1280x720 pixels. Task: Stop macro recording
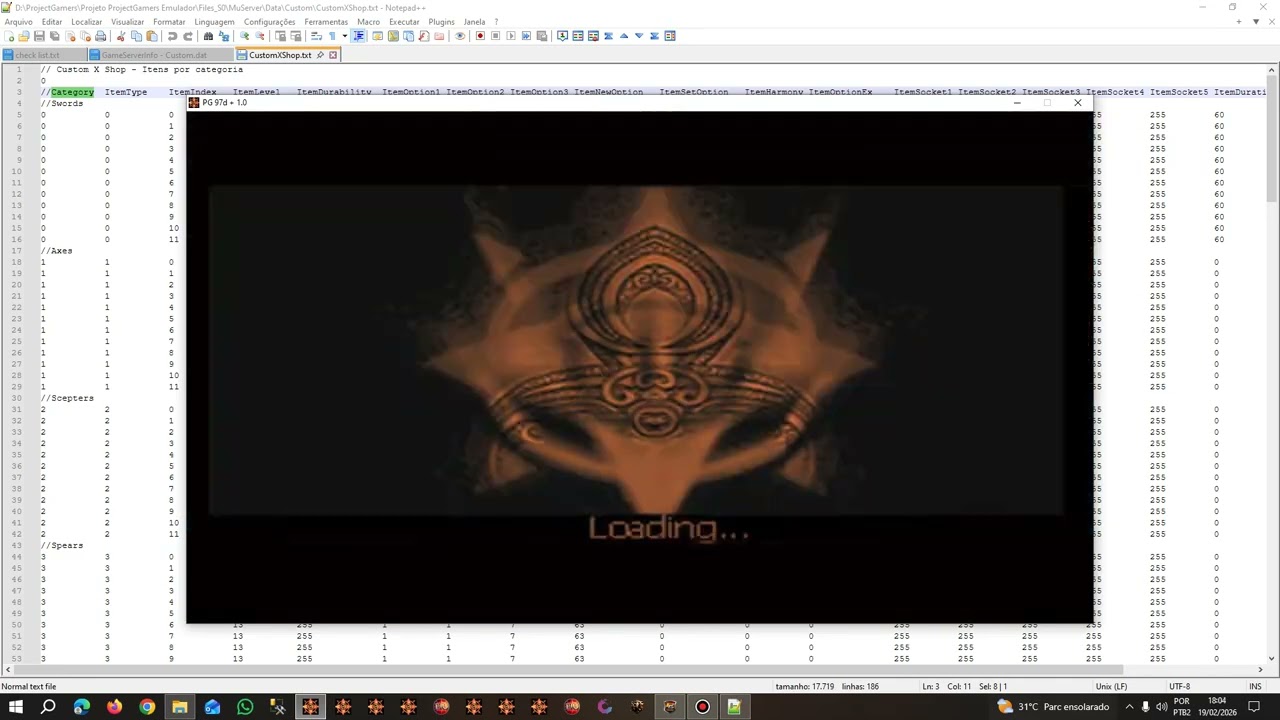pyautogui.click(x=495, y=36)
